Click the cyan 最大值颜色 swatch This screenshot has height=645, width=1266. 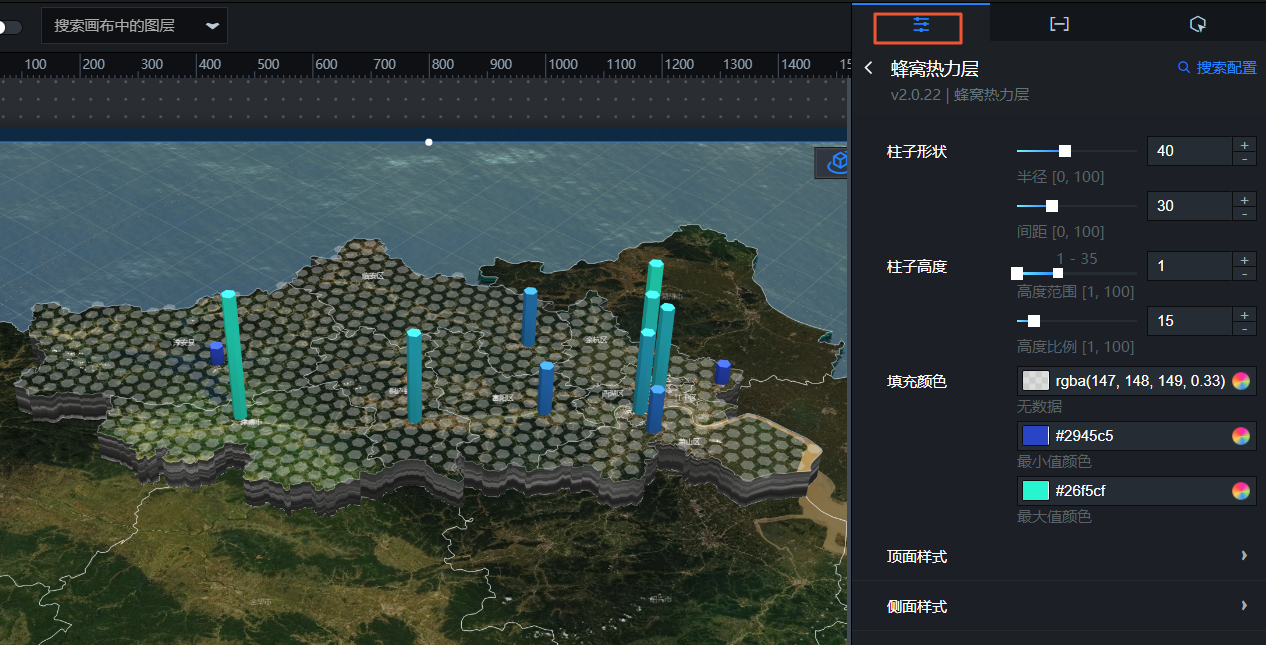coord(1036,491)
